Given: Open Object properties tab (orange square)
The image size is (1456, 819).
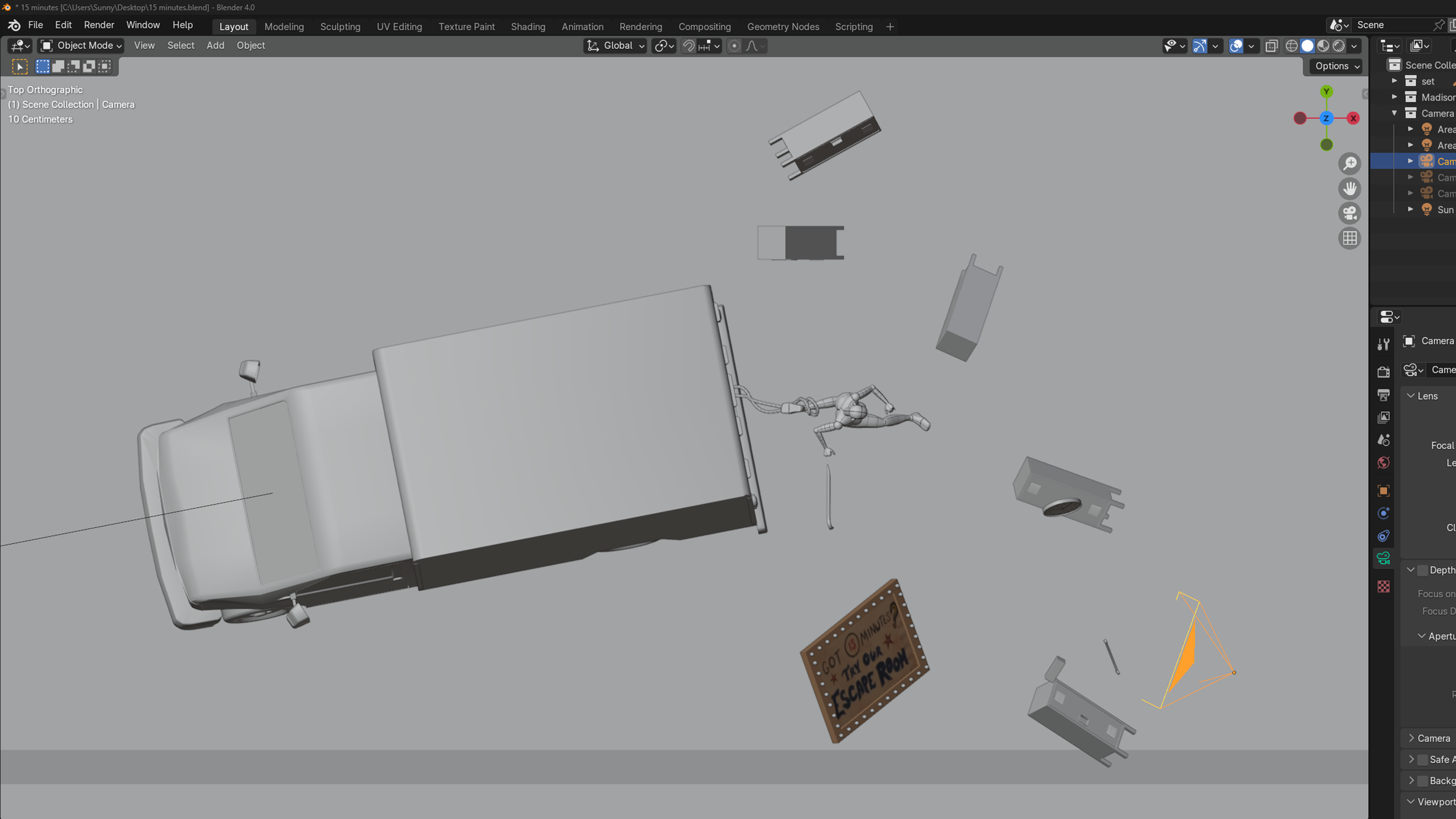Looking at the screenshot, I should click(x=1384, y=490).
